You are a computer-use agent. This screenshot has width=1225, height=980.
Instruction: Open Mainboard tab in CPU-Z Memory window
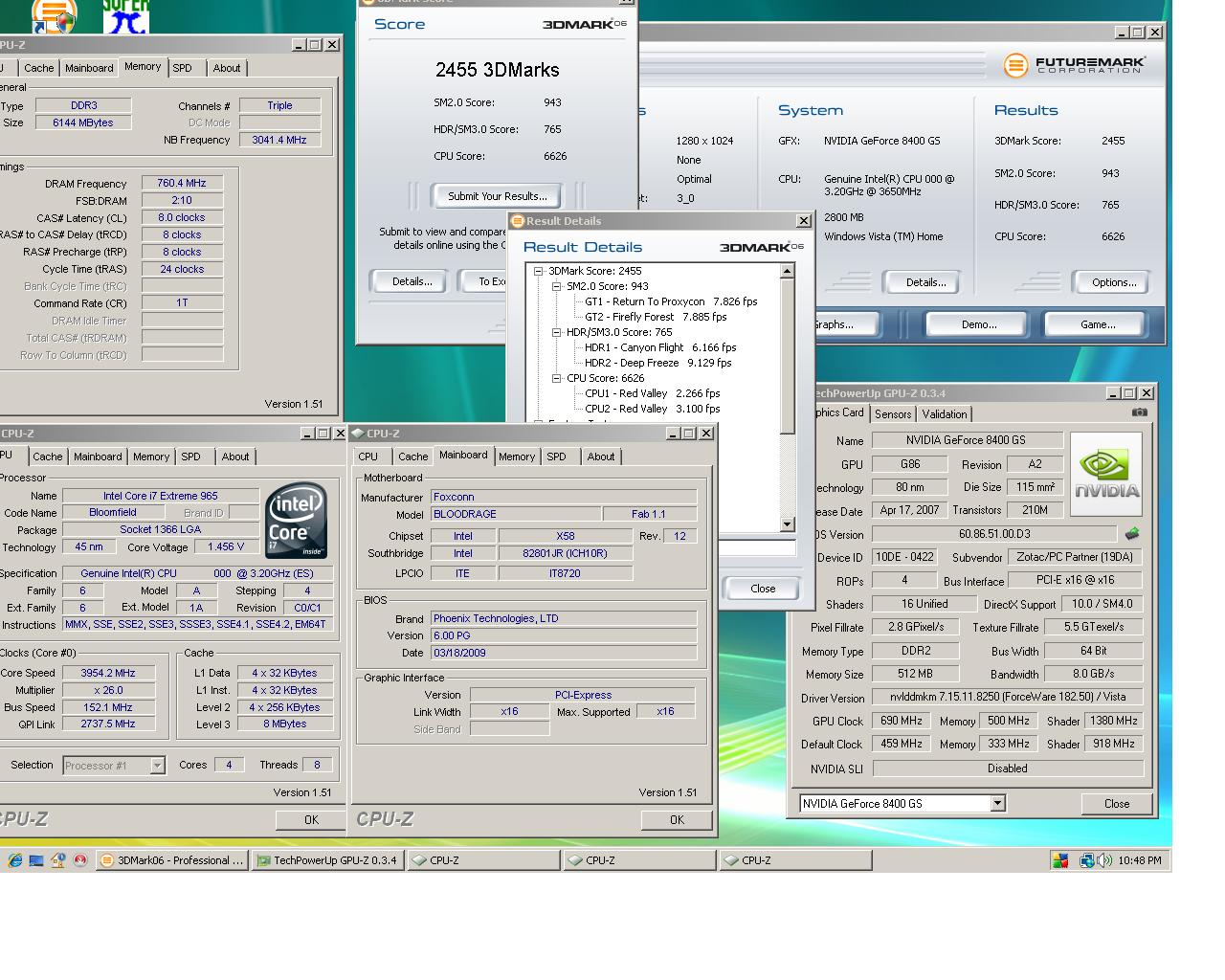(89, 68)
